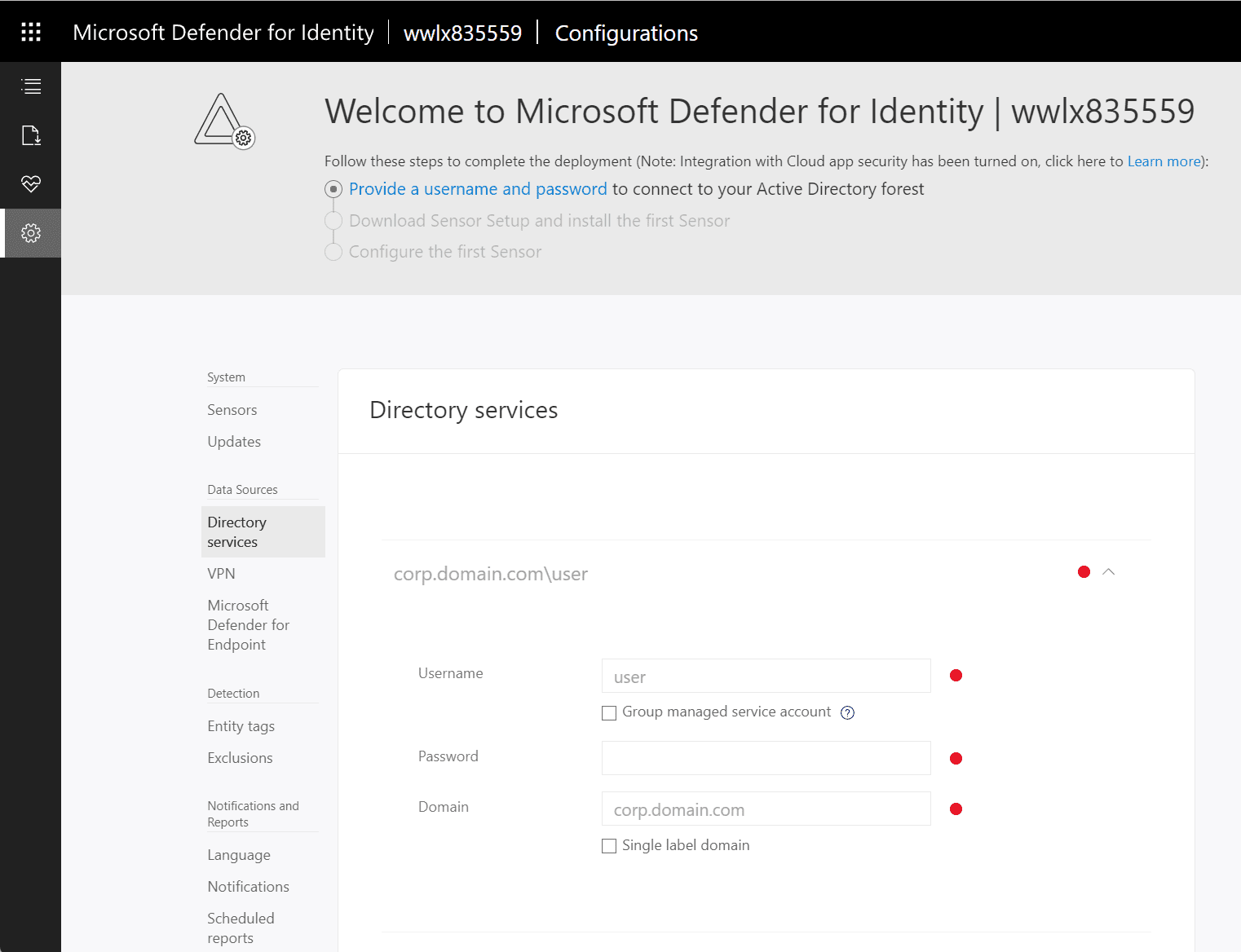Click the Username text box
Viewport: 1241px width, 952px height.
[x=766, y=676]
